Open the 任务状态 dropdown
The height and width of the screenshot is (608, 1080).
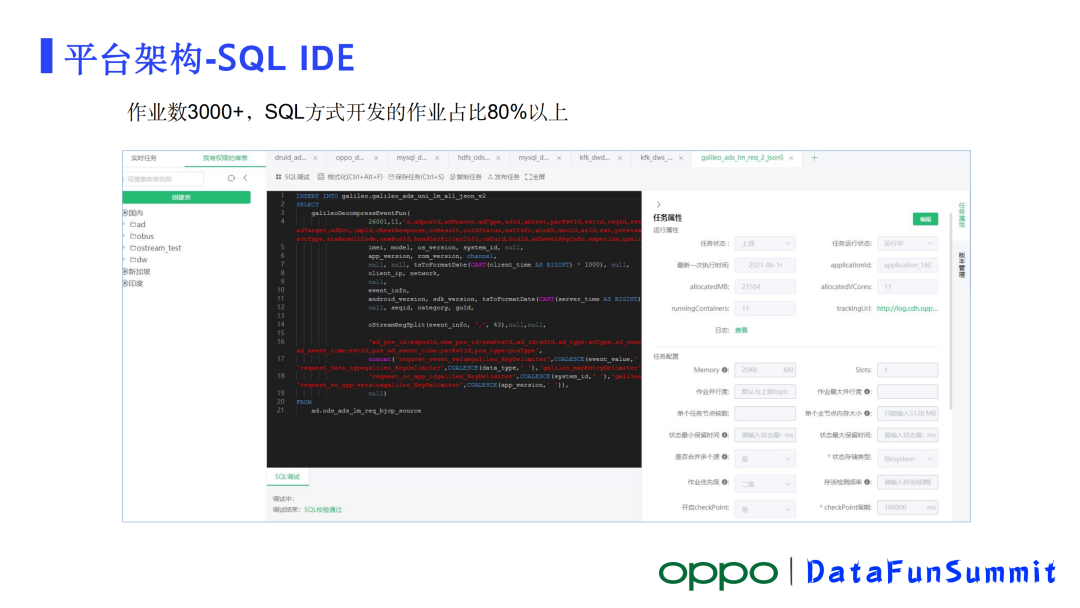point(765,244)
